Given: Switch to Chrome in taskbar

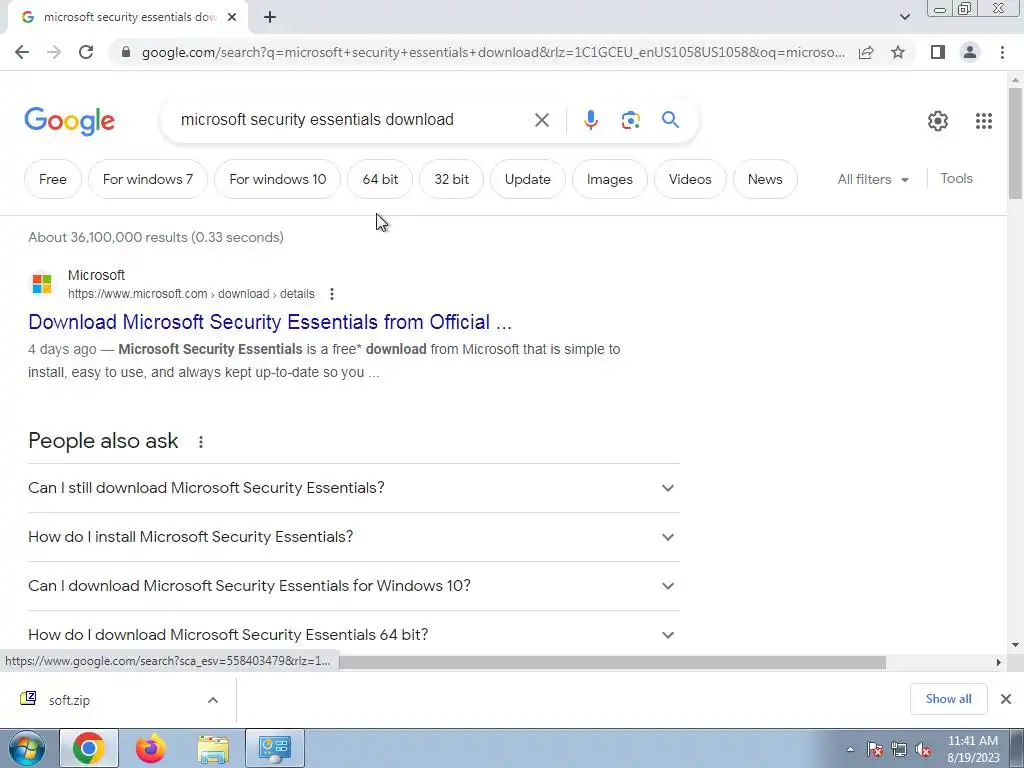Looking at the screenshot, I should tap(89, 748).
